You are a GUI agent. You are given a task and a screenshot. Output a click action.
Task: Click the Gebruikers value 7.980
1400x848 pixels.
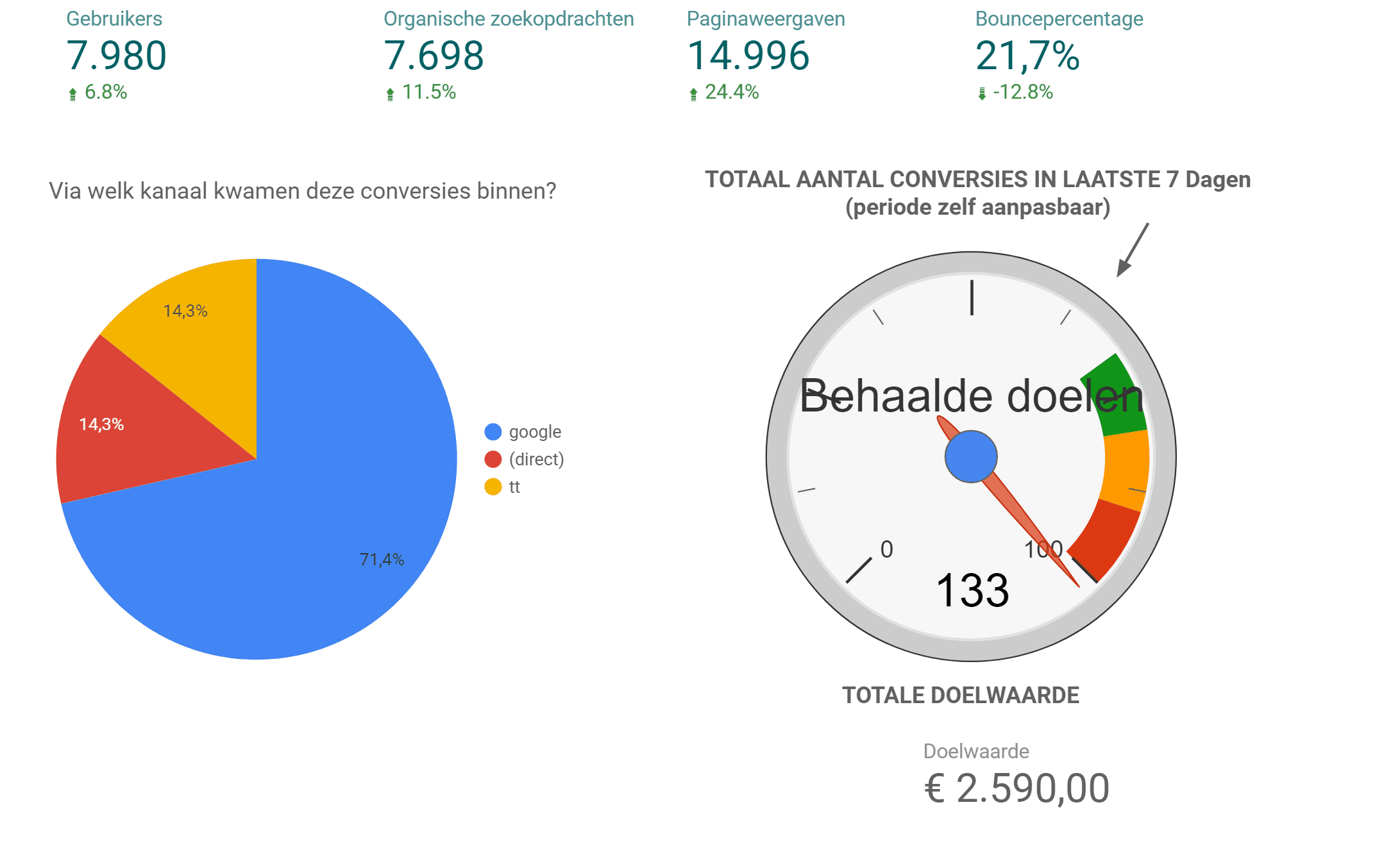pyautogui.click(x=116, y=55)
